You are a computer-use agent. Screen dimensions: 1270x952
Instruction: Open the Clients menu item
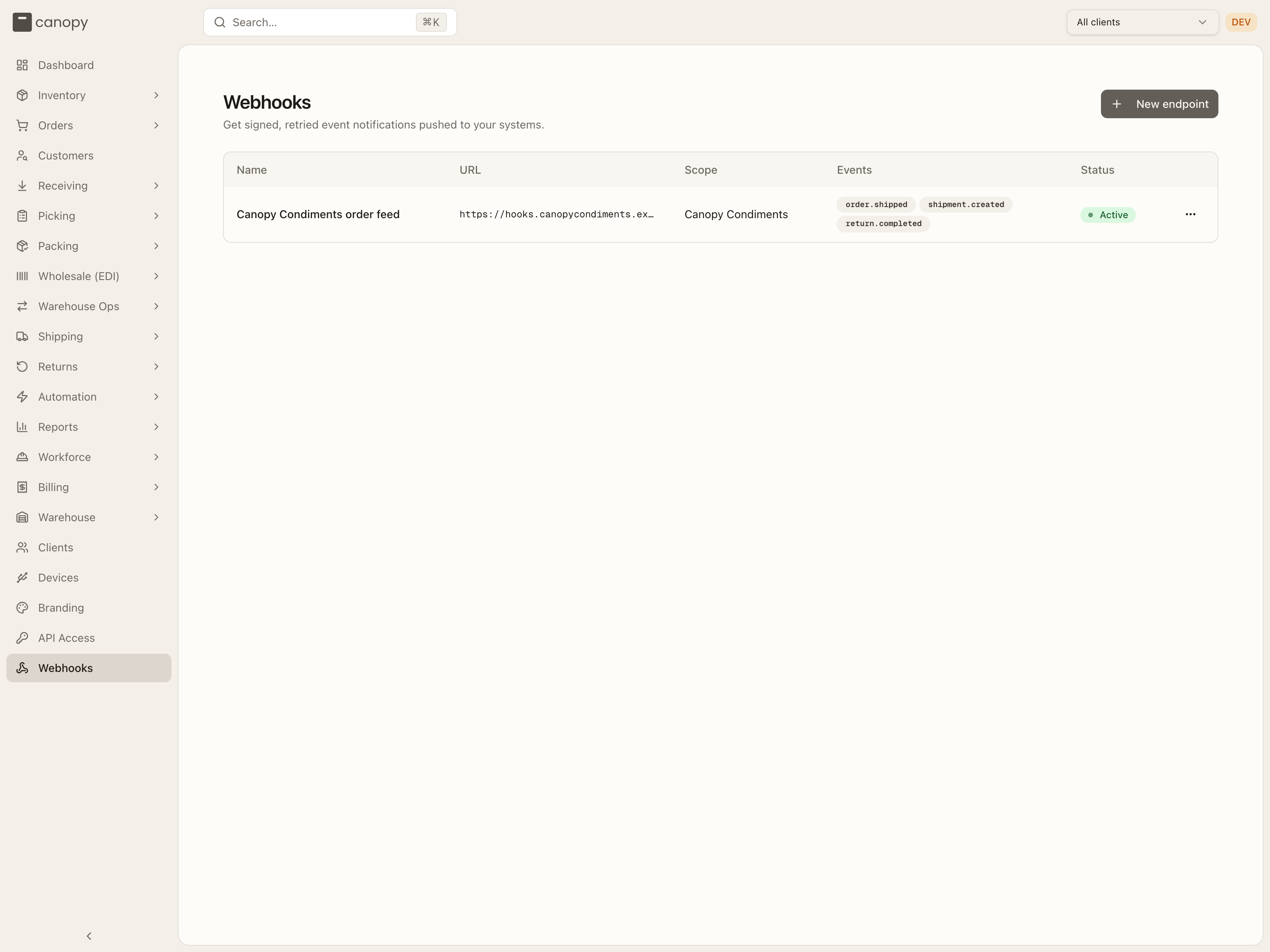(x=89, y=547)
